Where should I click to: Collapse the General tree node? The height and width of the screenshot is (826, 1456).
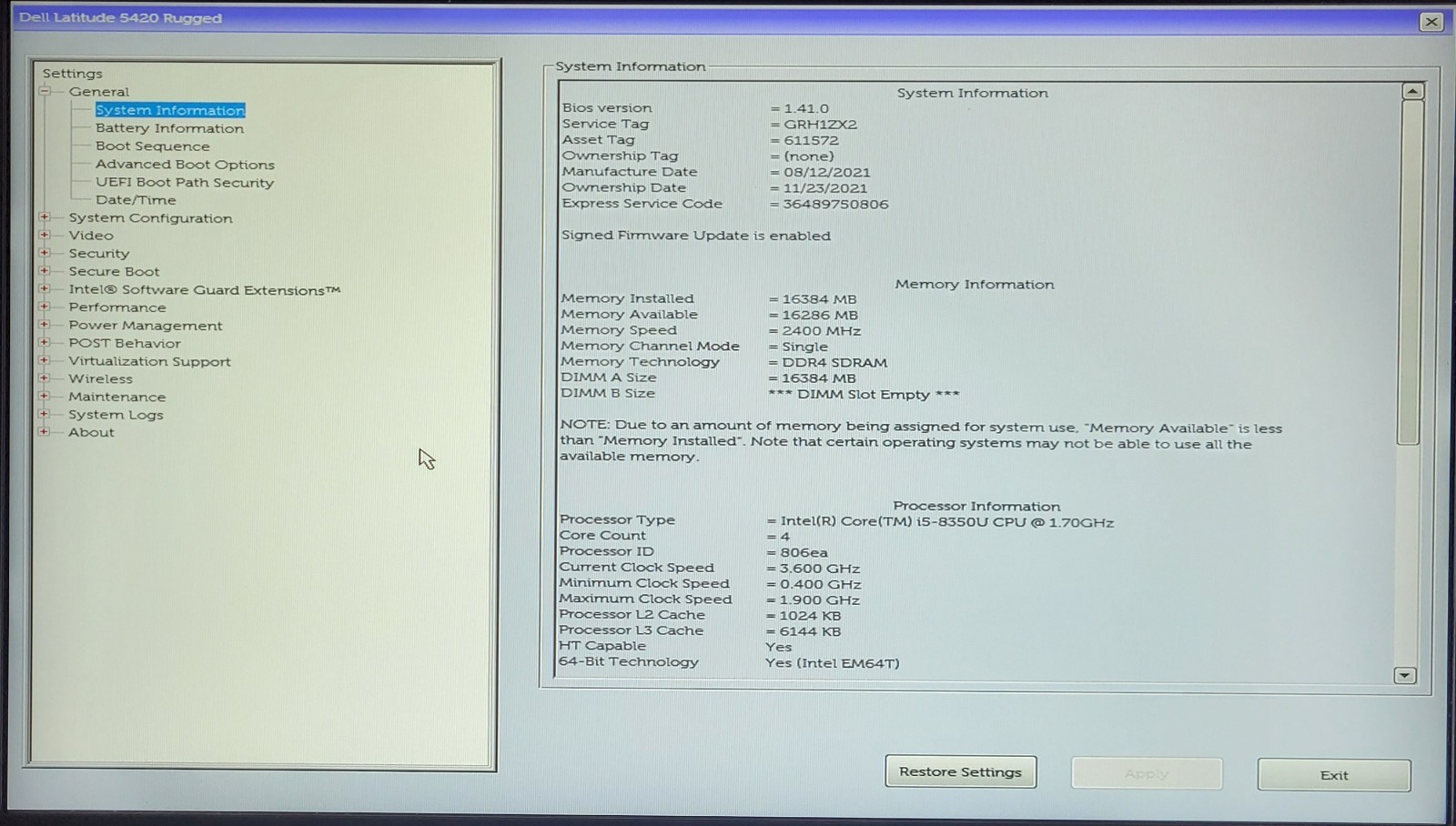tap(45, 91)
